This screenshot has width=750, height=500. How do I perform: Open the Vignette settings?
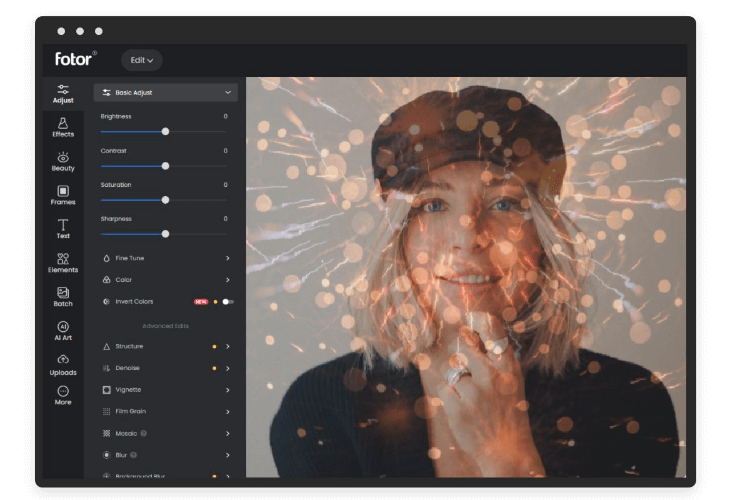[166, 390]
